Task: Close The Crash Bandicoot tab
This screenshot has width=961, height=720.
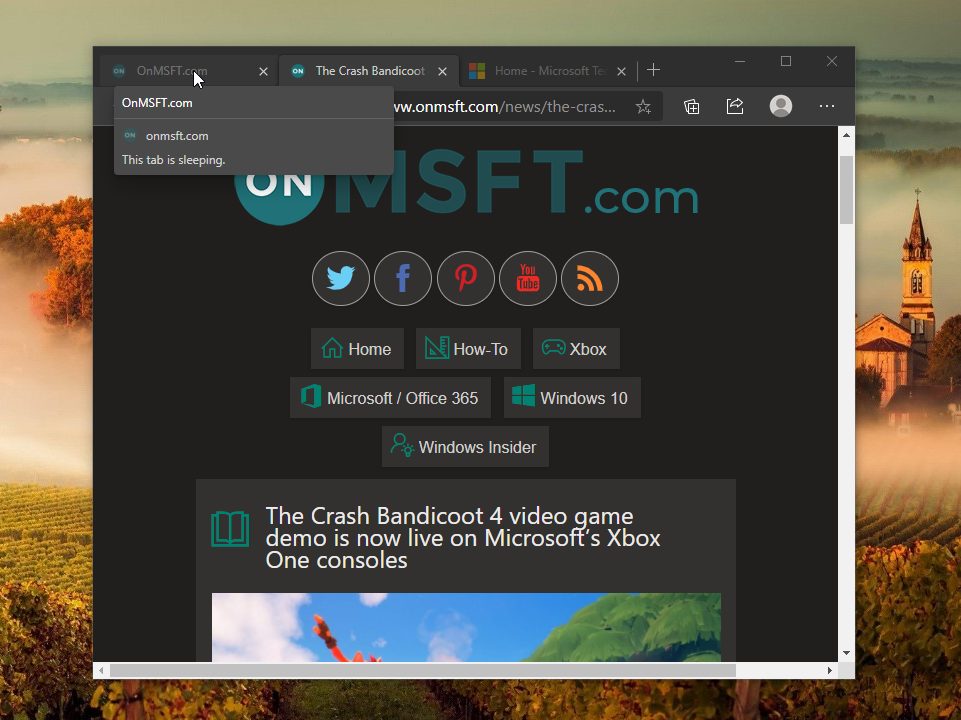Action: (x=443, y=72)
